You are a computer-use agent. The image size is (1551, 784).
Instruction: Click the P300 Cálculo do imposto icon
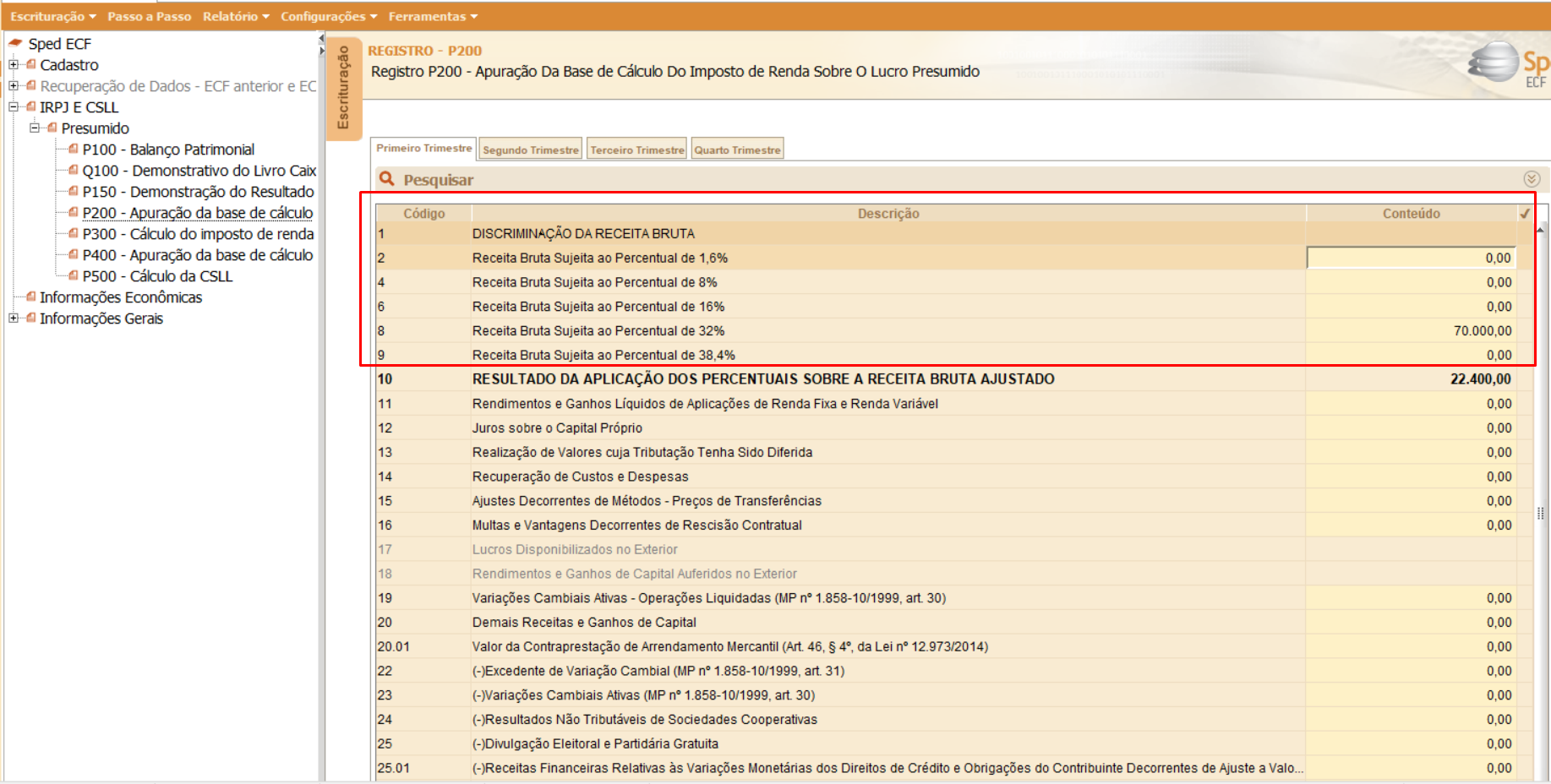point(74,233)
